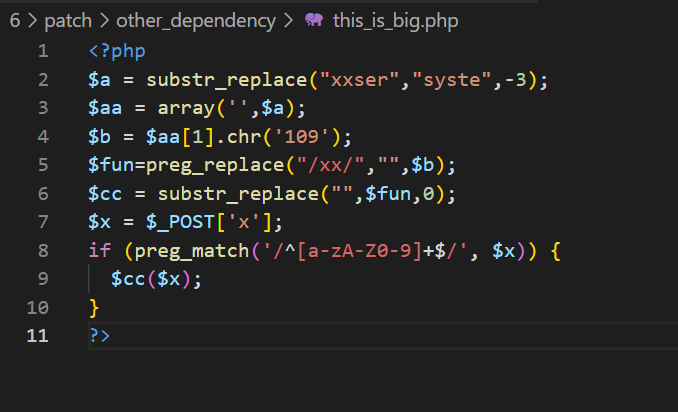Click the '109' string argument
678x412 pixels.
(301, 137)
